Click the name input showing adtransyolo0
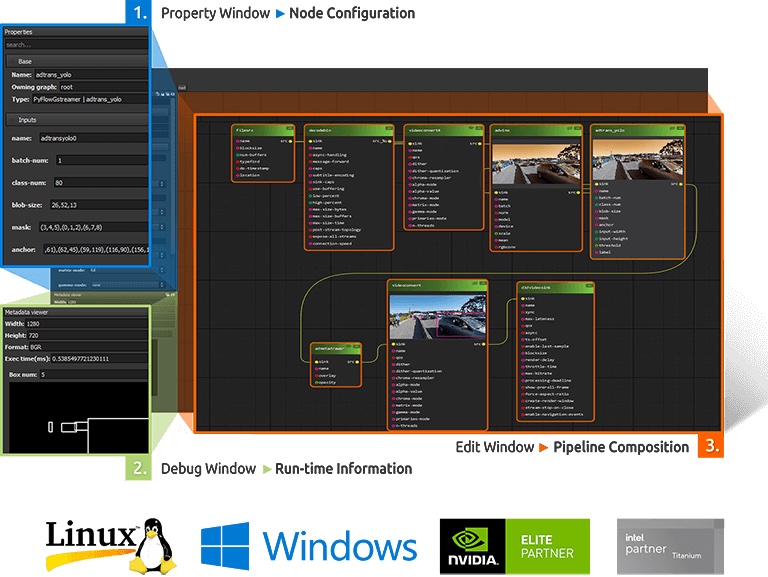This screenshot has height=577, width=768. [x=92, y=138]
